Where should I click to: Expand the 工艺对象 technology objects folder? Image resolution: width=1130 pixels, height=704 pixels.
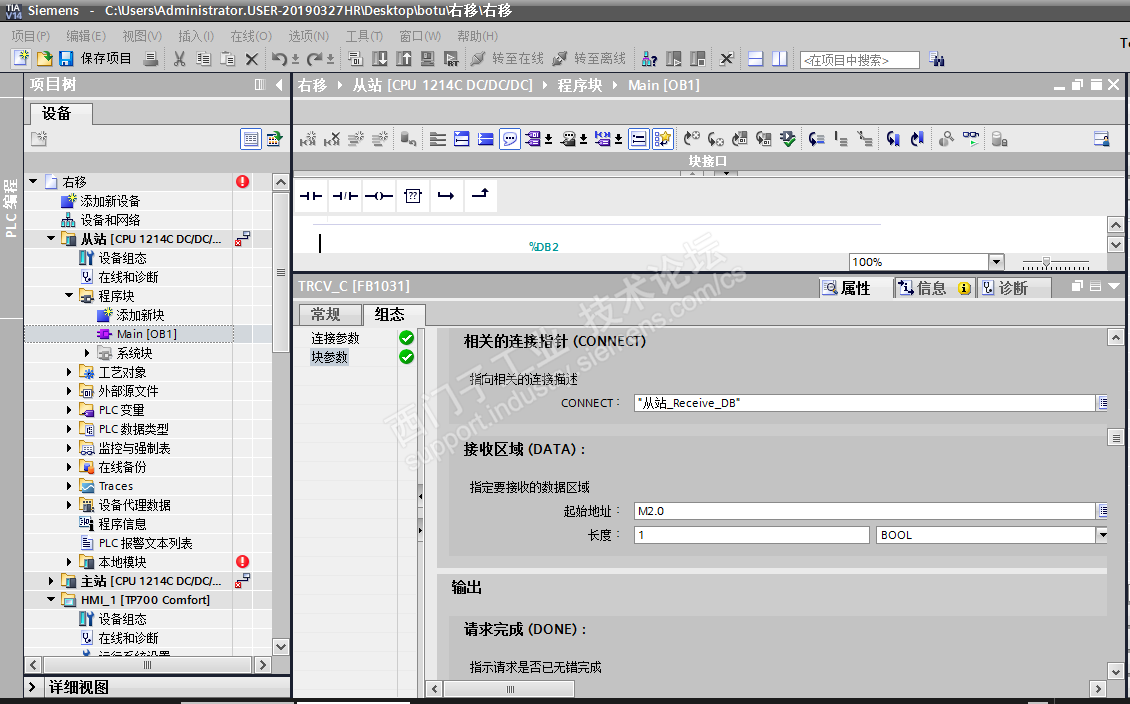pyautogui.click(x=69, y=372)
